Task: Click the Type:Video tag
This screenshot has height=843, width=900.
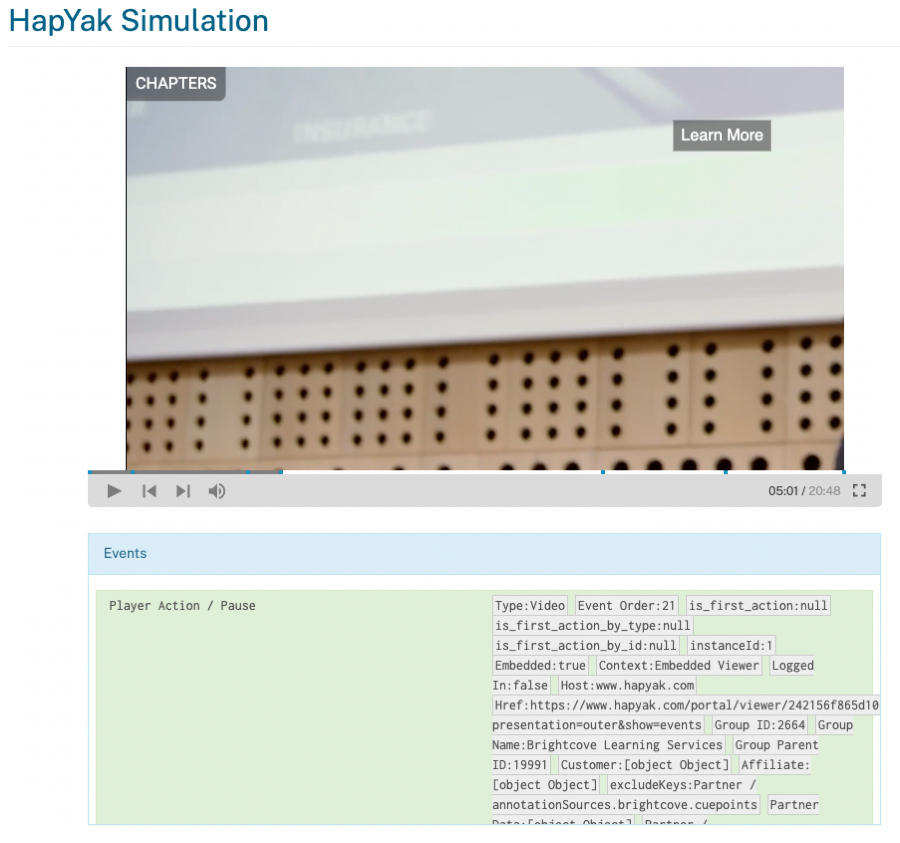Action: (x=530, y=606)
